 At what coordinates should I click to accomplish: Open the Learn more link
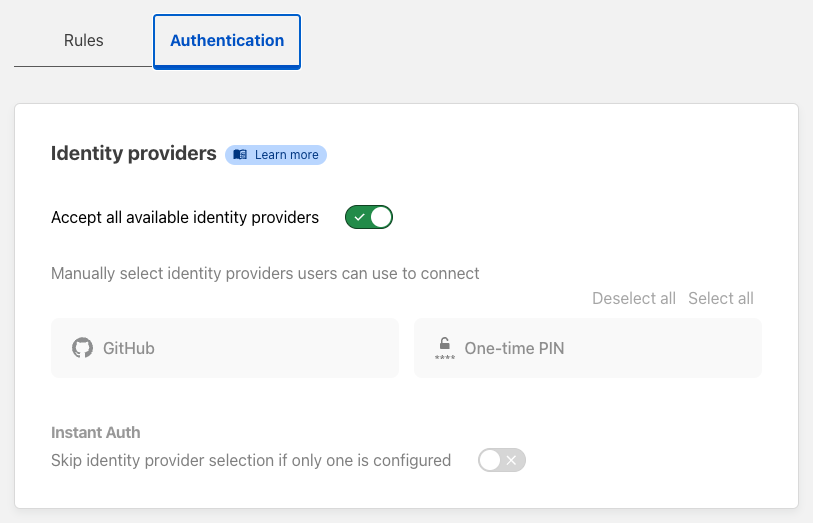276,155
